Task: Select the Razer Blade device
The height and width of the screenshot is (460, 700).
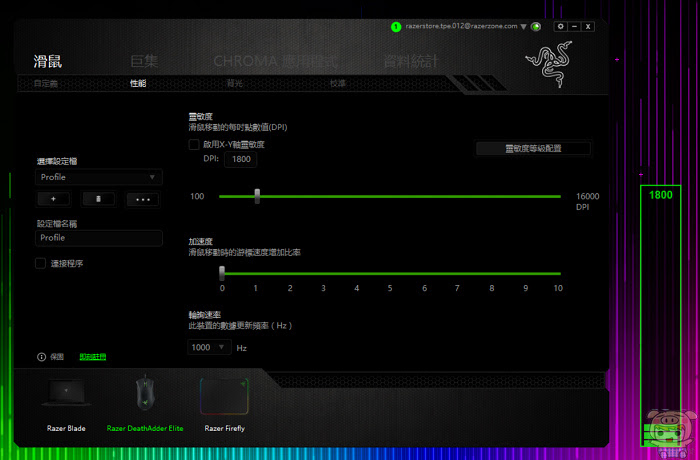Action: 66,404
